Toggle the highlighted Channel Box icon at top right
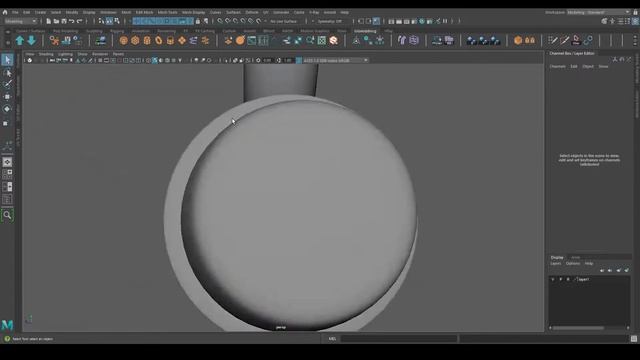The width and height of the screenshot is (640, 360). [x=635, y=21]
